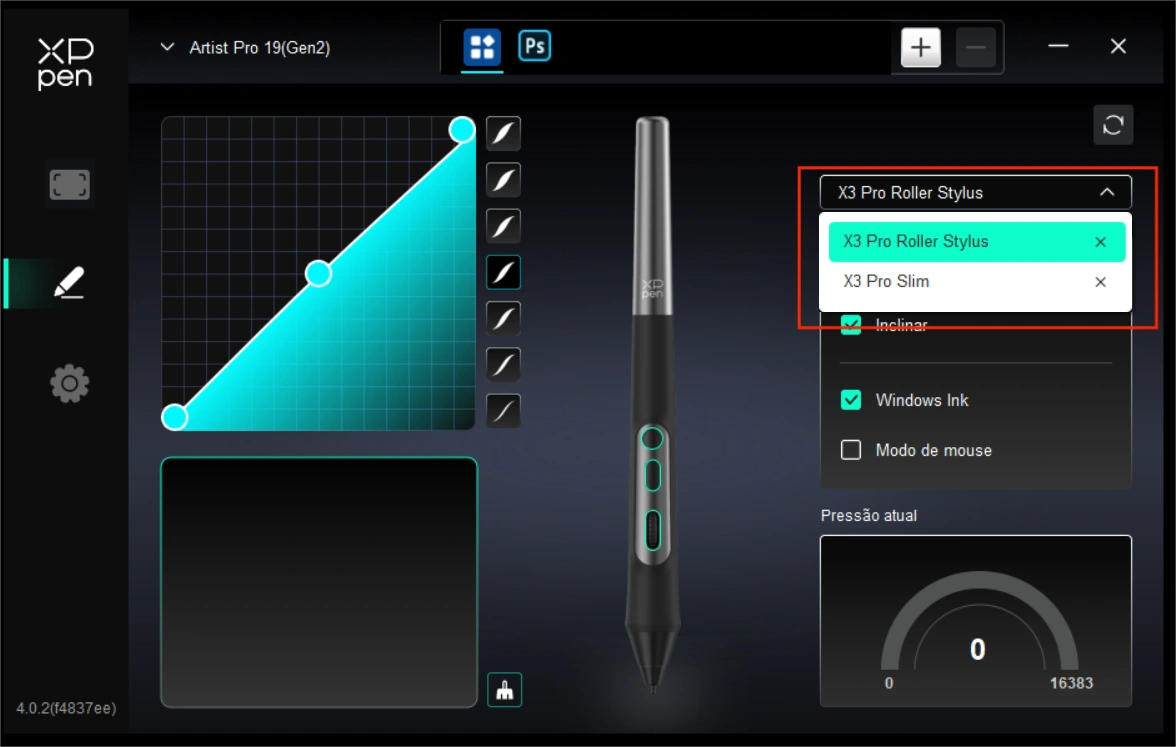Select X3 Pro Slim from the list

886,281
